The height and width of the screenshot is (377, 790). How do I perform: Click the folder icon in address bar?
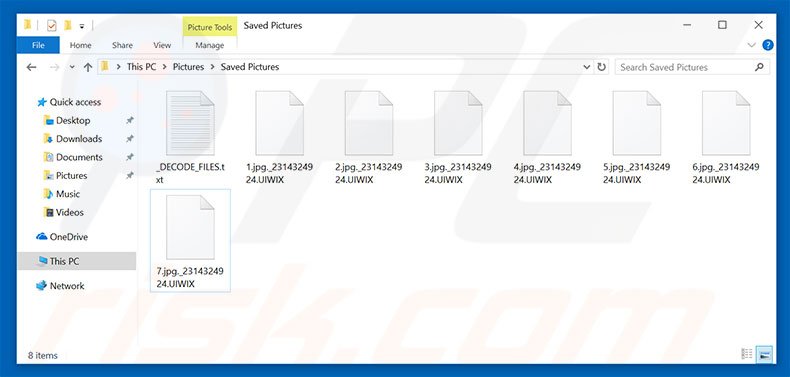coord(105,67)
